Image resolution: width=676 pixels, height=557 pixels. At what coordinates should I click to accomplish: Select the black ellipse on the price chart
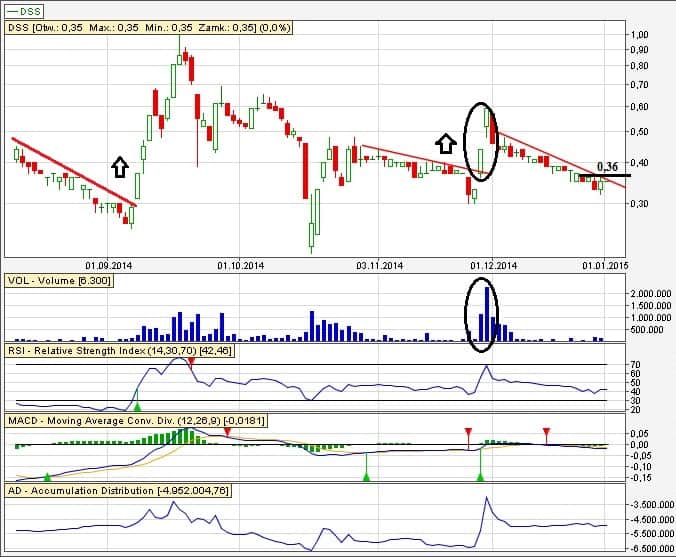pyautogui.click(x=481, y=140)
